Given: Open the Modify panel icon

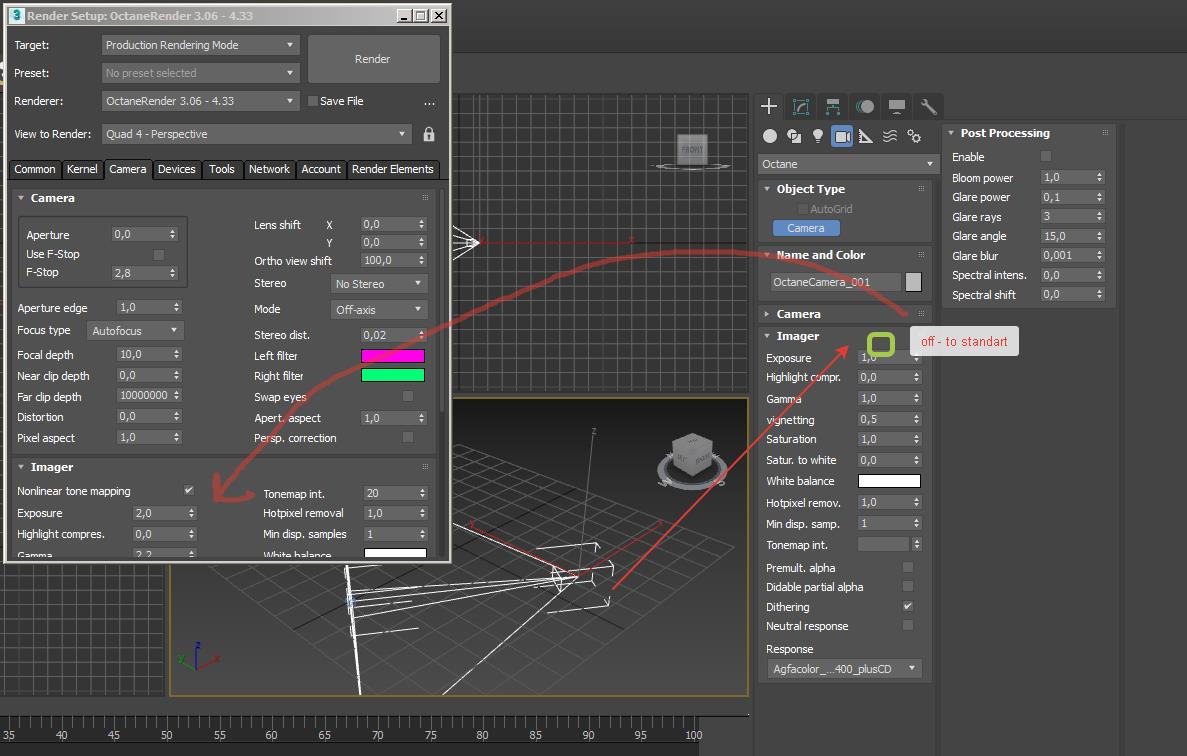Looking at the screenshot, I should point(801,107).
